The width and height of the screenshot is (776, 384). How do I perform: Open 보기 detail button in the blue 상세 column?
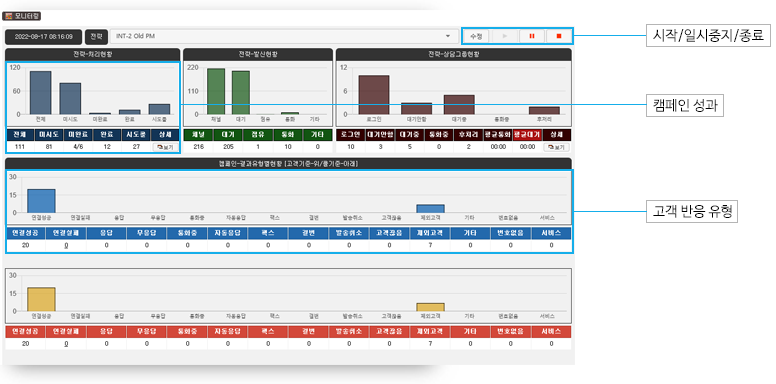[166, 147]
